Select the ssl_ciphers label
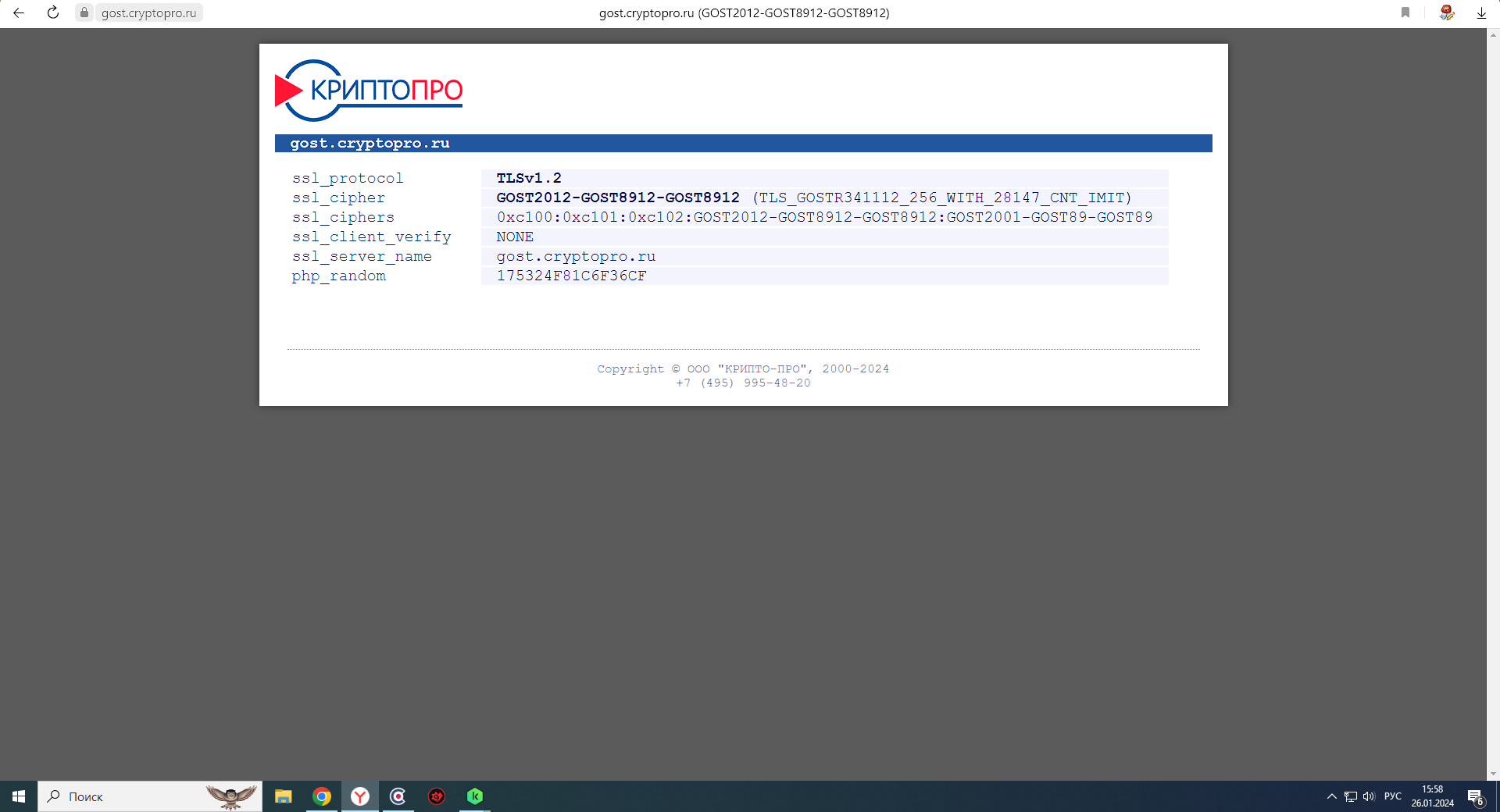 (343, 217)
